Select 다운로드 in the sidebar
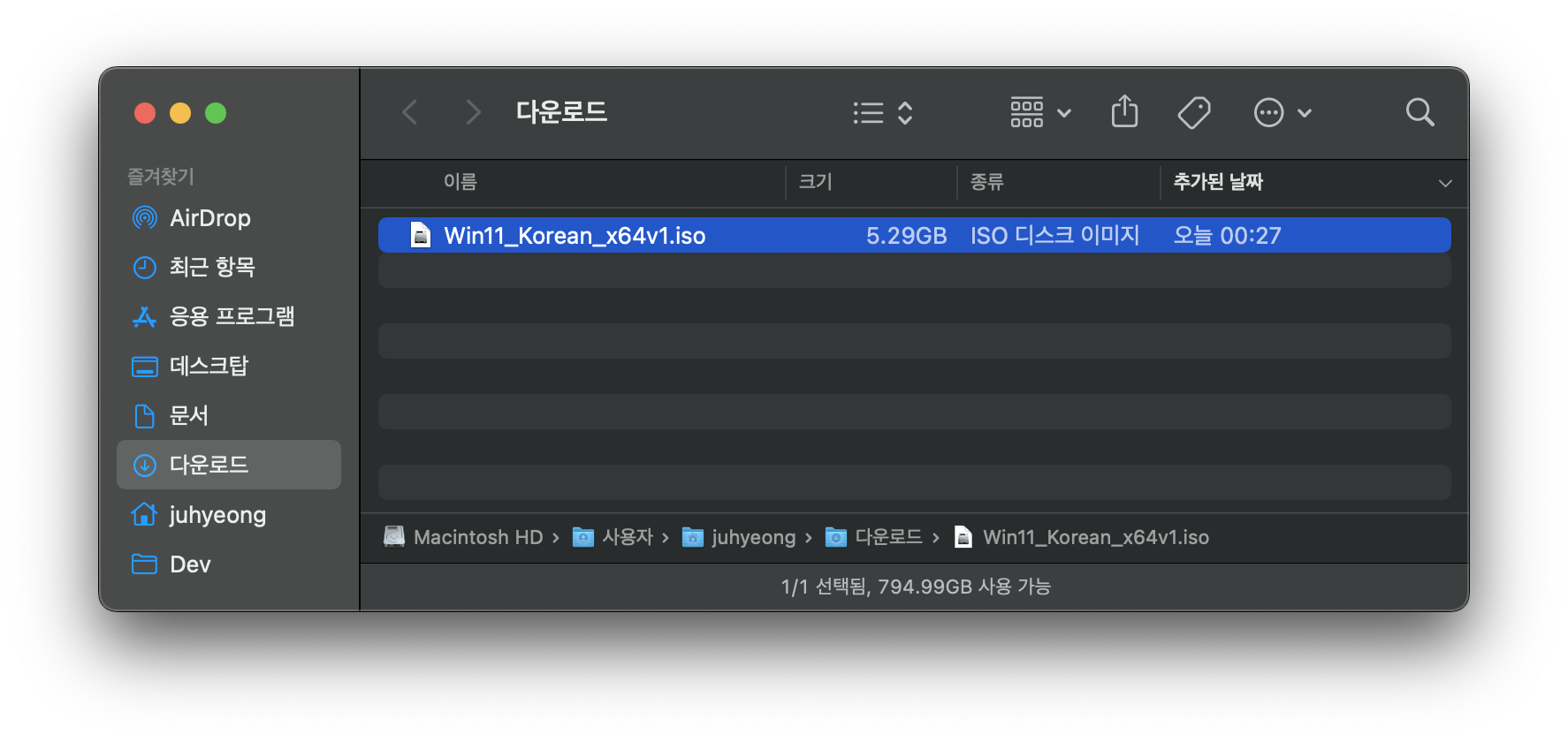Image resolution: width=1568 pixels, height=742 pixels. pyautogui.click(x=229, y=465)
